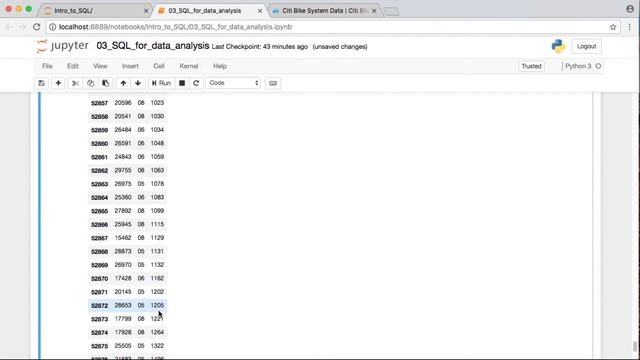
Task: Open the Chrome three-dot menu
Action: [629, 27]
